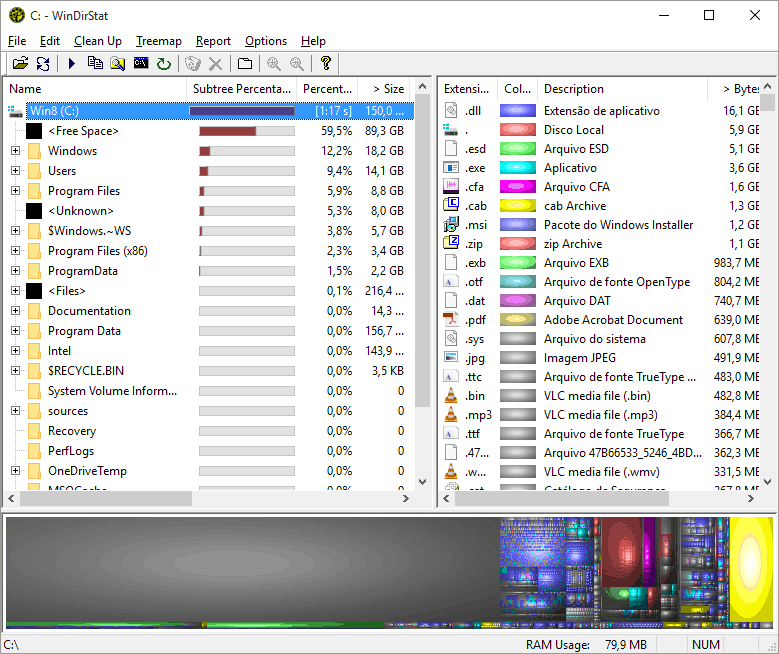Click the 'Pacote do Windows Installer' description
The height and width of the screenshot is (654, 779).
(619, 225)
